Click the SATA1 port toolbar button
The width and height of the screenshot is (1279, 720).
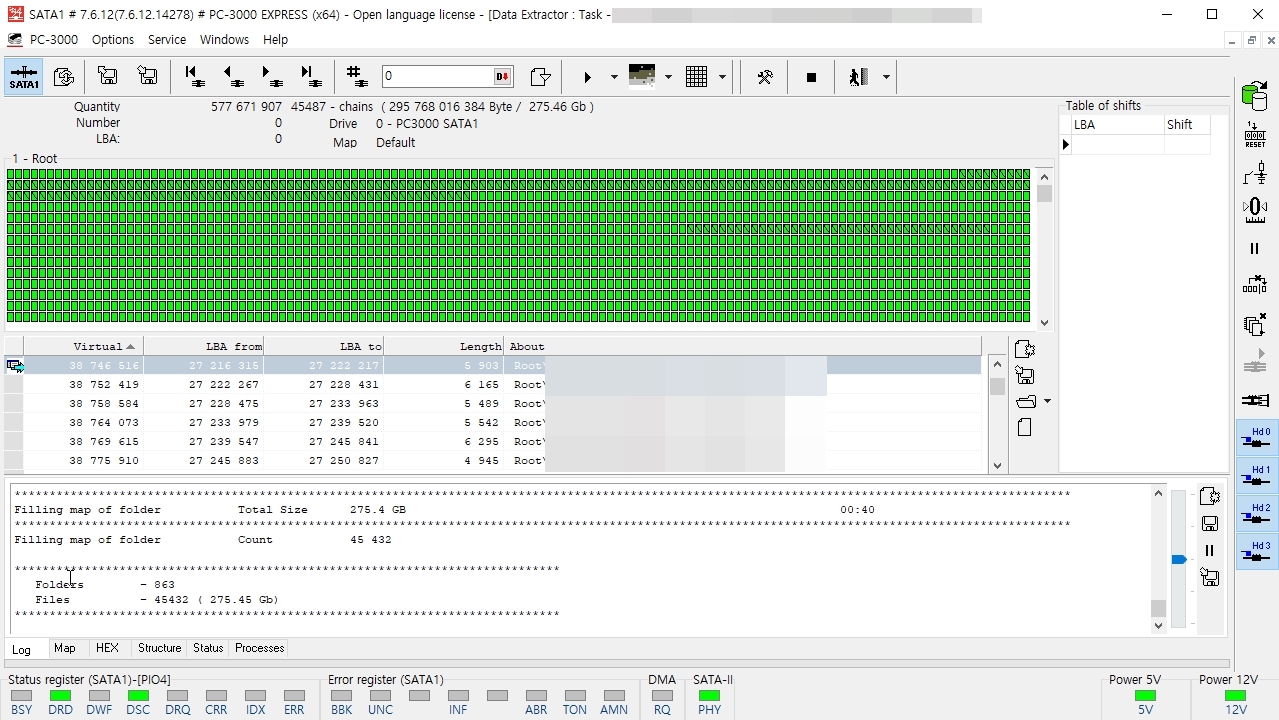[x=24, y=77]
